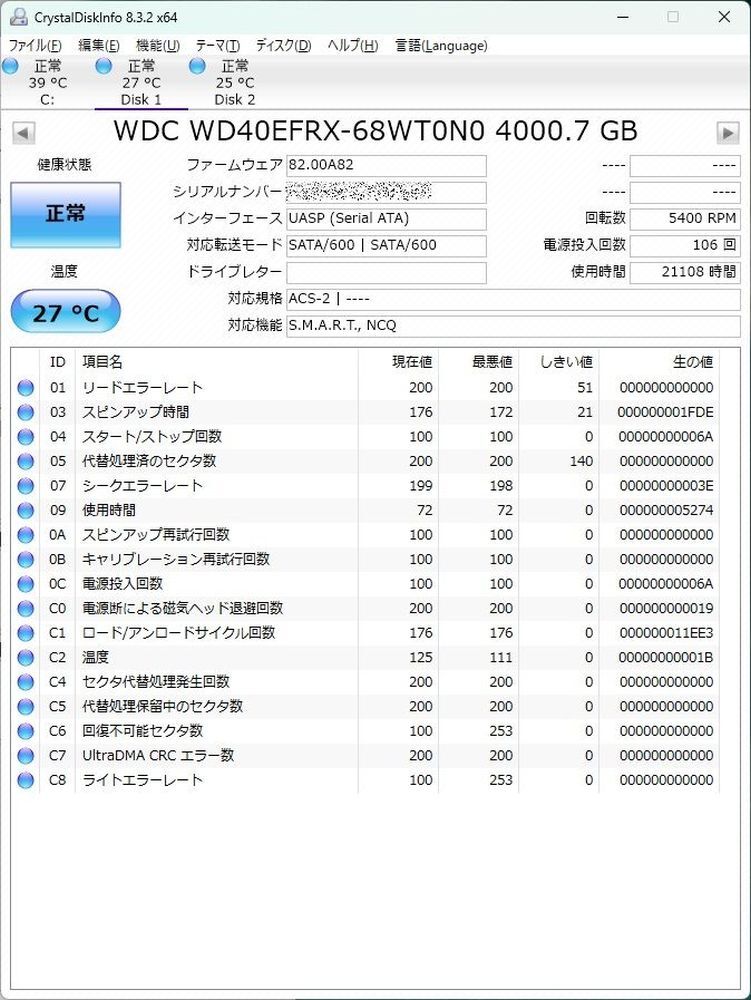
Task: Click the 最悪値 column header
Action: [479, 362]
